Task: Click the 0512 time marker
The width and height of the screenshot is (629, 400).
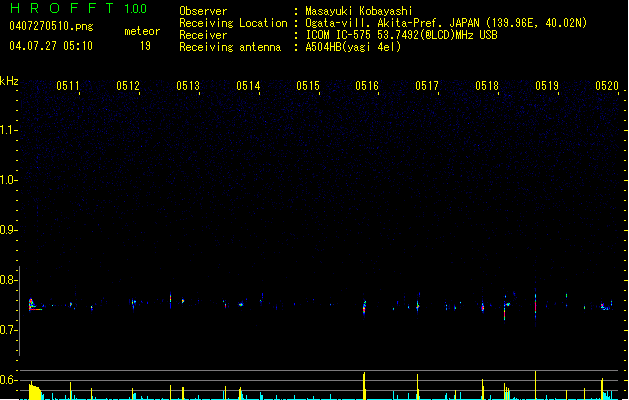Action: click(128, 86)
